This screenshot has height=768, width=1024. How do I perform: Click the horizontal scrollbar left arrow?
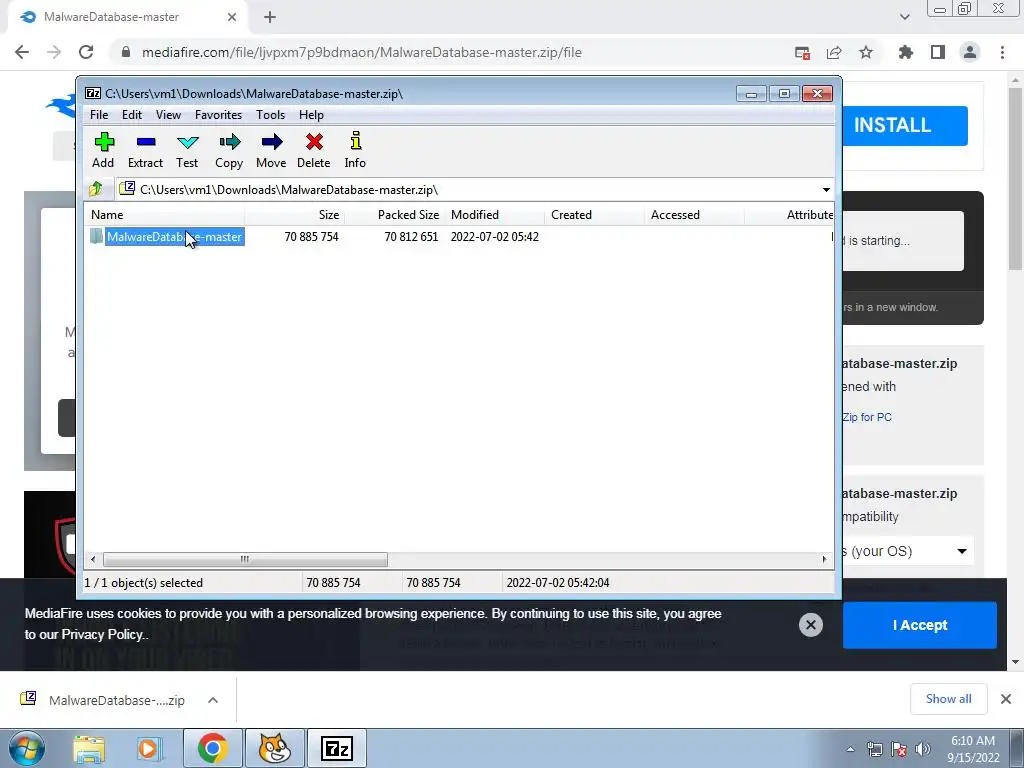[93, 559]
